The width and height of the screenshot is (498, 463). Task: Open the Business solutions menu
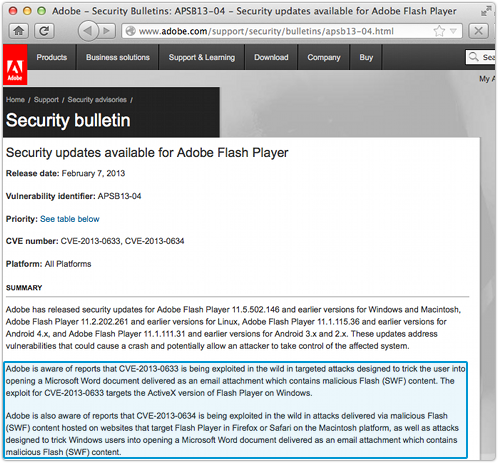tap(118, 57)
